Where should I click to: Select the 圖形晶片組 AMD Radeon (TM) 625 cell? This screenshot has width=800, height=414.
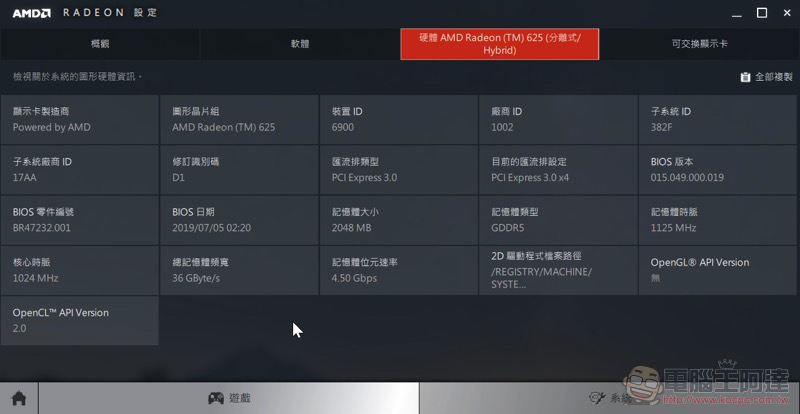[x=239, y=119]
